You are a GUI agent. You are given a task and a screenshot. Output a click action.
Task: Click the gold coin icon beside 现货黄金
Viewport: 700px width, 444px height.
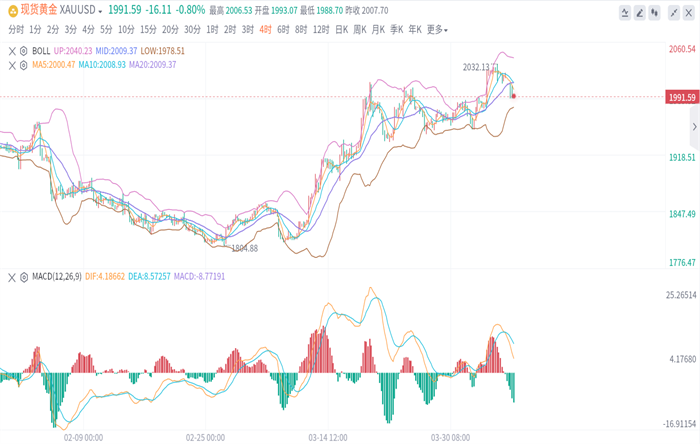pos(10,9)
